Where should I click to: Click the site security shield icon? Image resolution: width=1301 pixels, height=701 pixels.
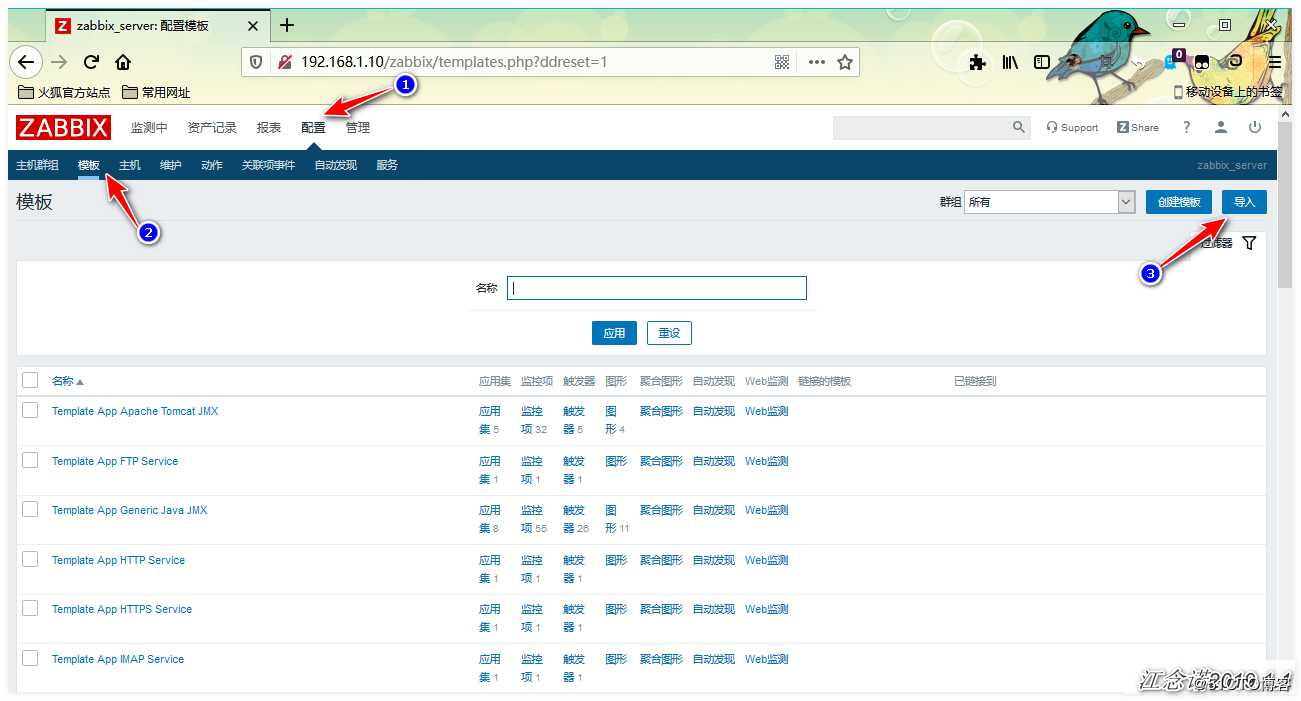(x=256, y=62)
